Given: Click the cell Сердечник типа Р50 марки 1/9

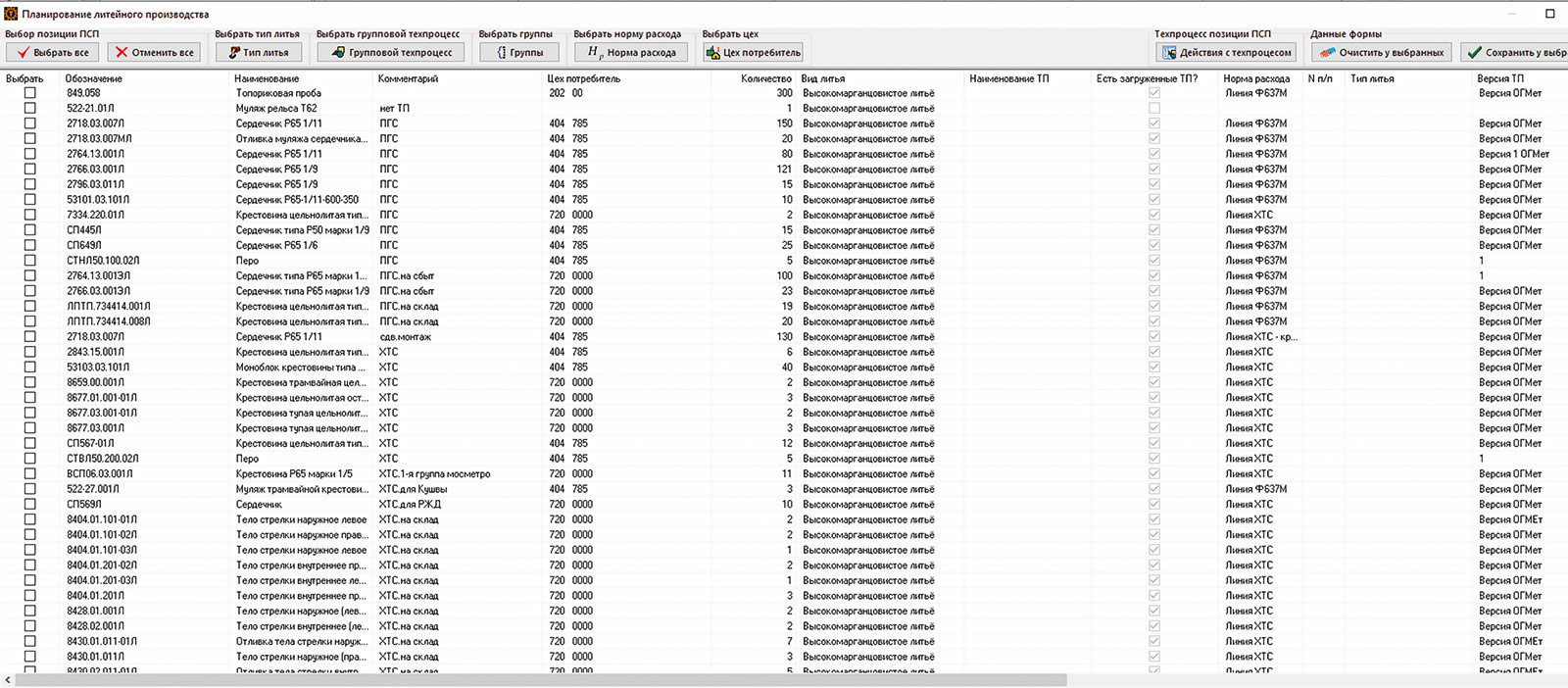Looking at the screenshot, I should coord(303,229).
